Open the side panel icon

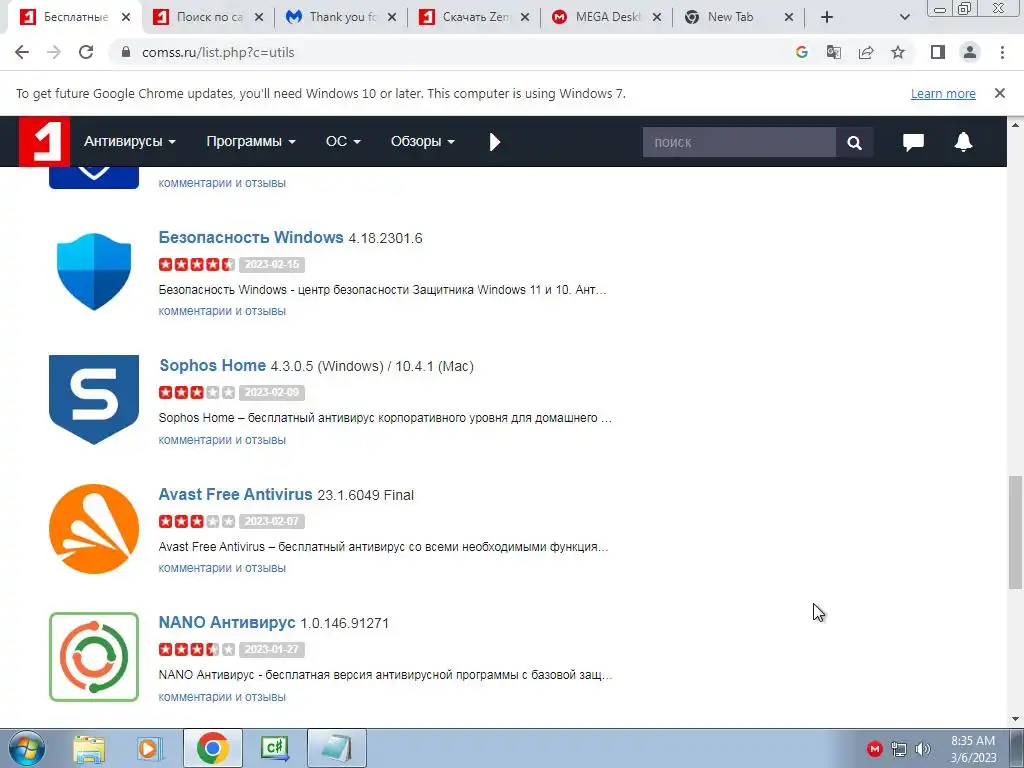tap(938, 52)
